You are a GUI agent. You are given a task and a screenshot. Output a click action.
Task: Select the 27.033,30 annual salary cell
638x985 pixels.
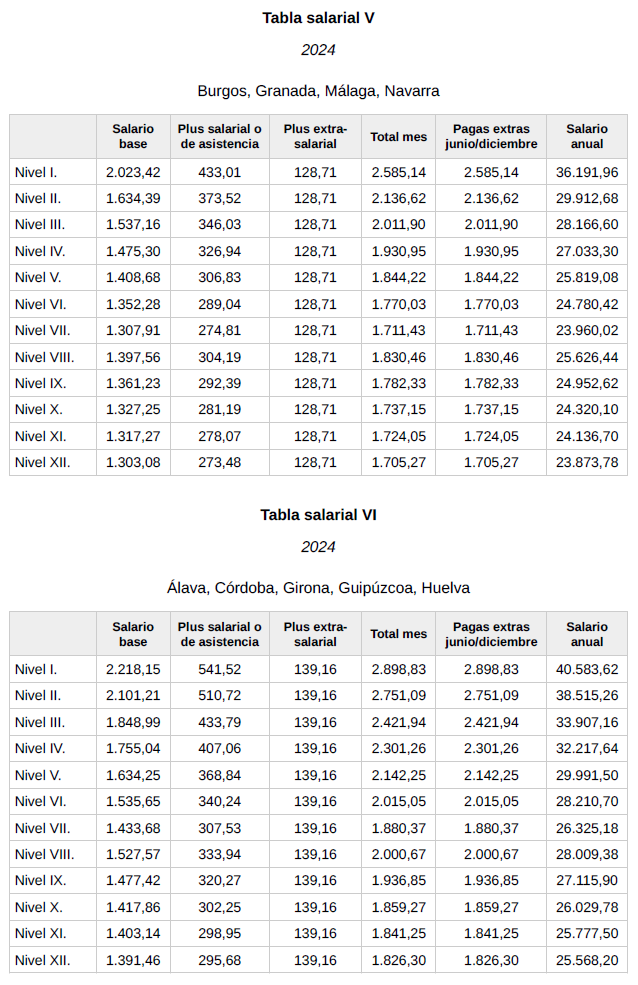click(586, 251)
